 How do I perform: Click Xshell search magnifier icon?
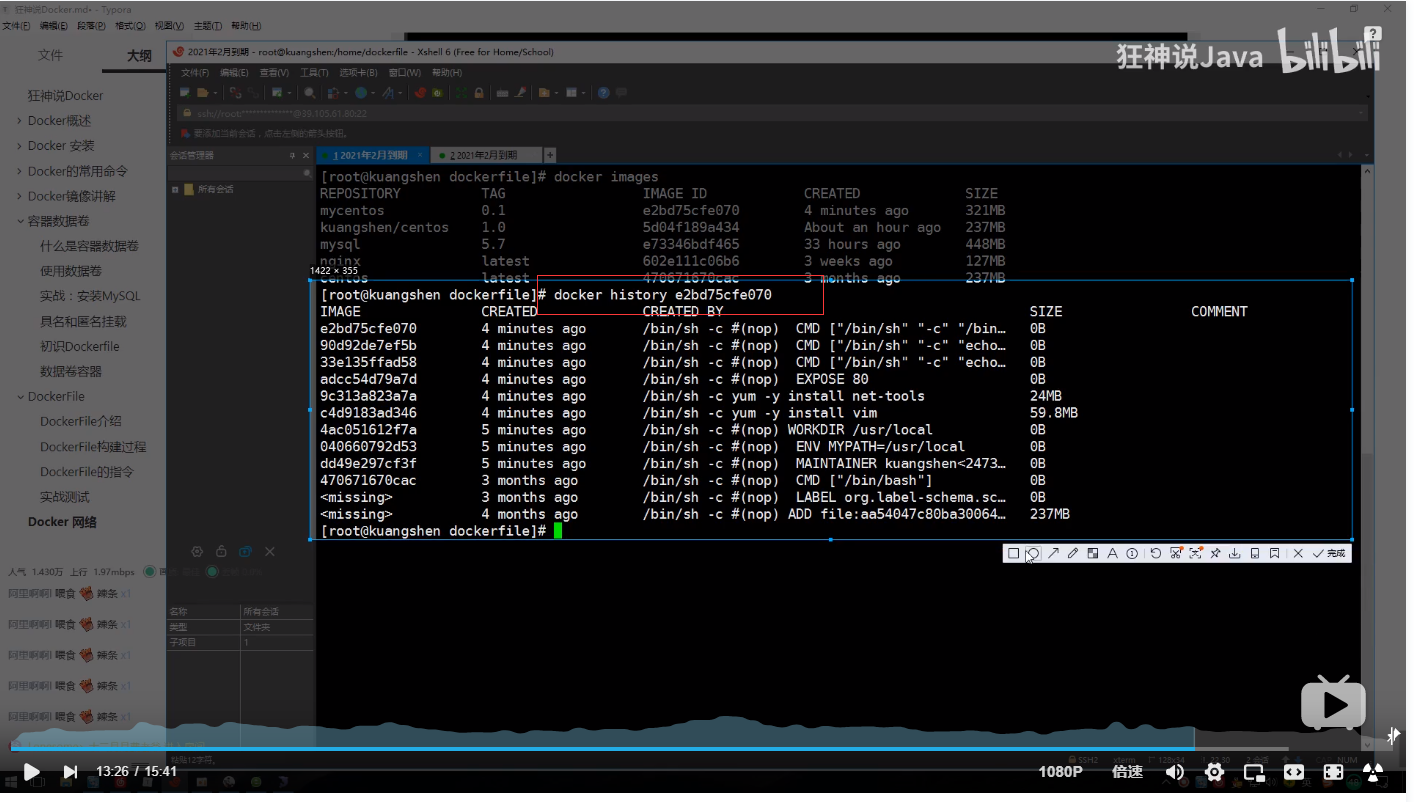click(310, 93)
